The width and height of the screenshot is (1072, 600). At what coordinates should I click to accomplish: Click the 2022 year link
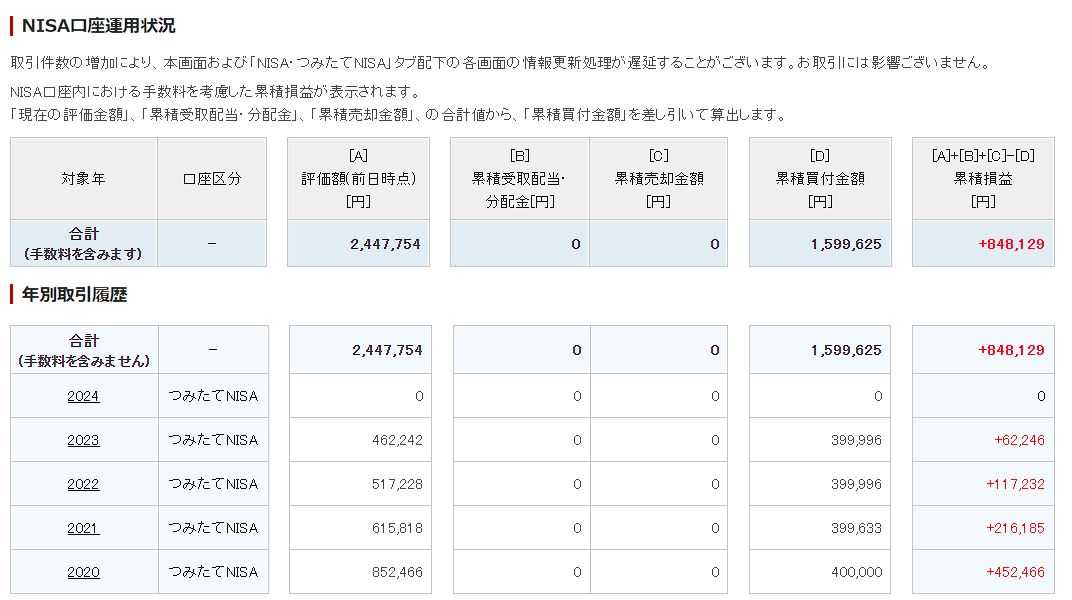pos(83,484)
